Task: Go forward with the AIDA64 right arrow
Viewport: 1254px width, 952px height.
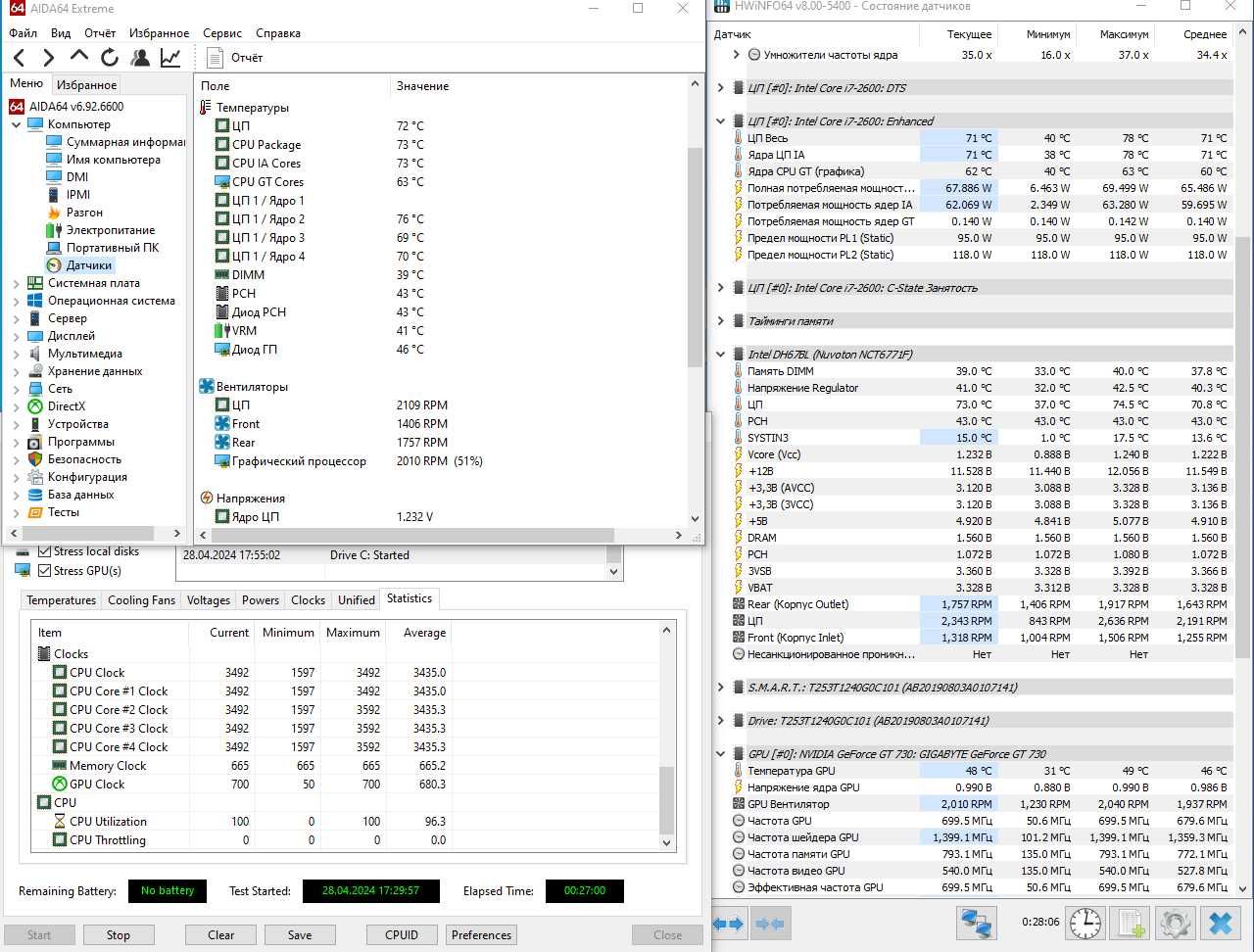Action: 48,58
